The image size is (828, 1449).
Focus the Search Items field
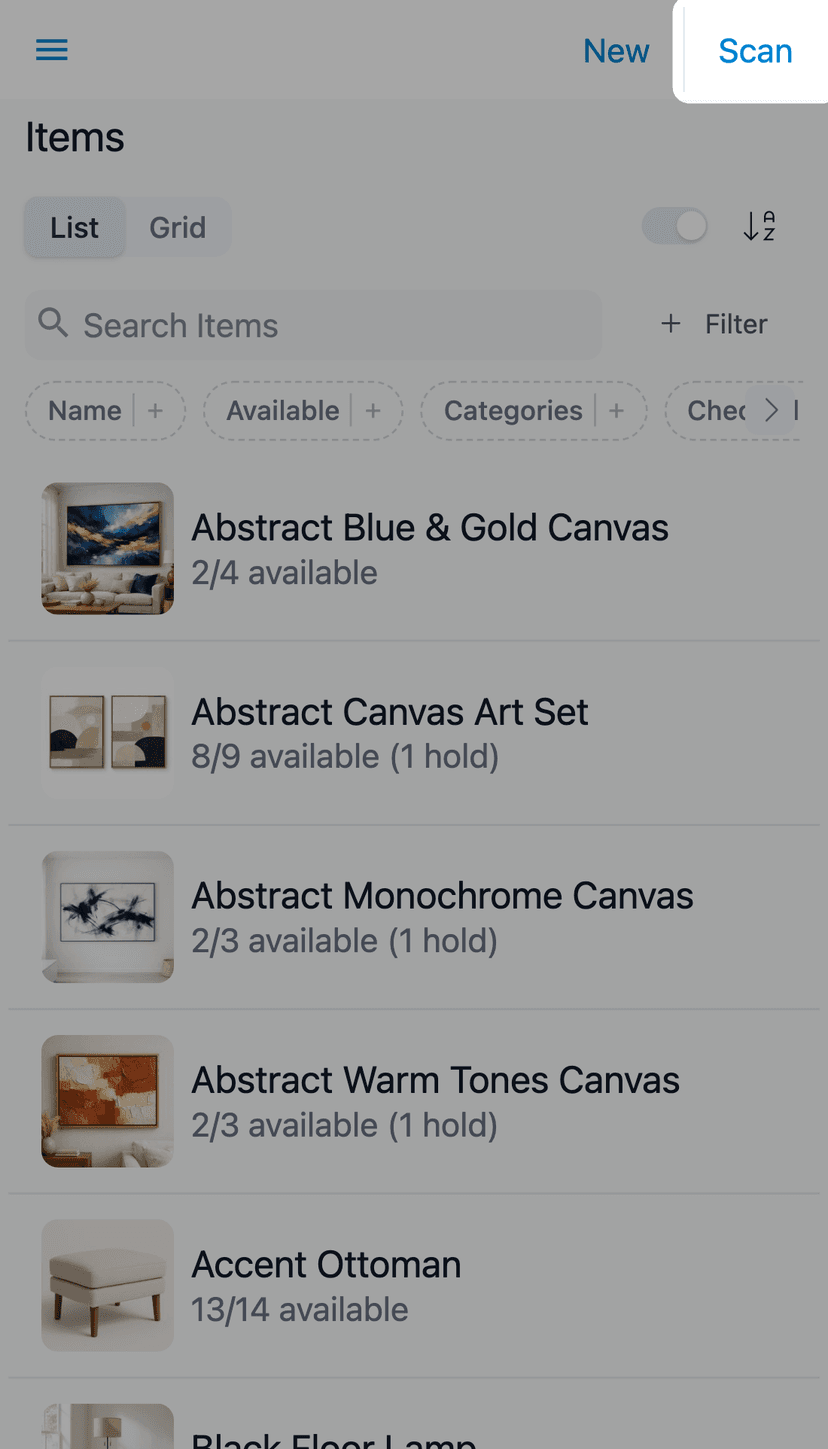pyautogui.click(x=330, y=325)
